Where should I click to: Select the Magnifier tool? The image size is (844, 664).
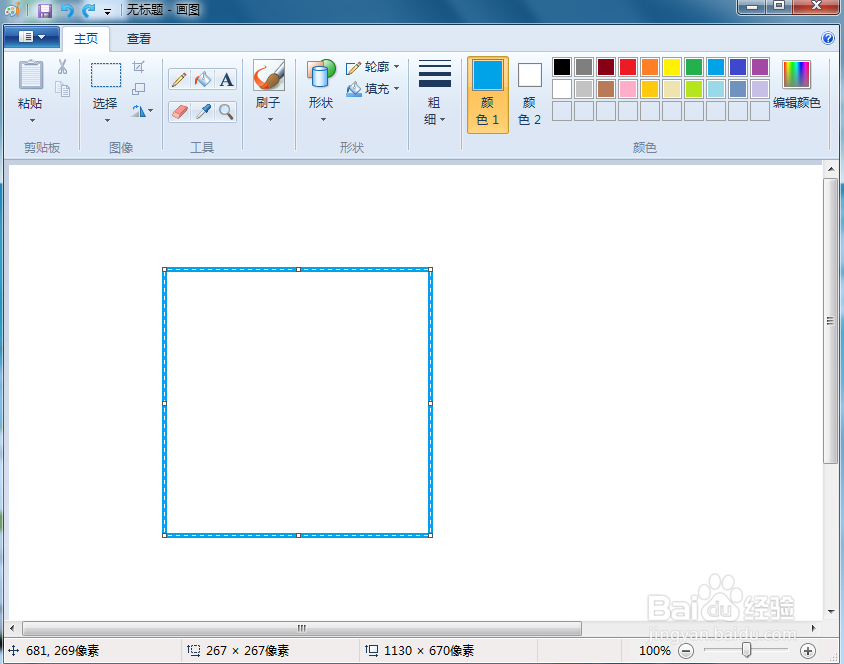pyautogui.click(x=226, y=112)
